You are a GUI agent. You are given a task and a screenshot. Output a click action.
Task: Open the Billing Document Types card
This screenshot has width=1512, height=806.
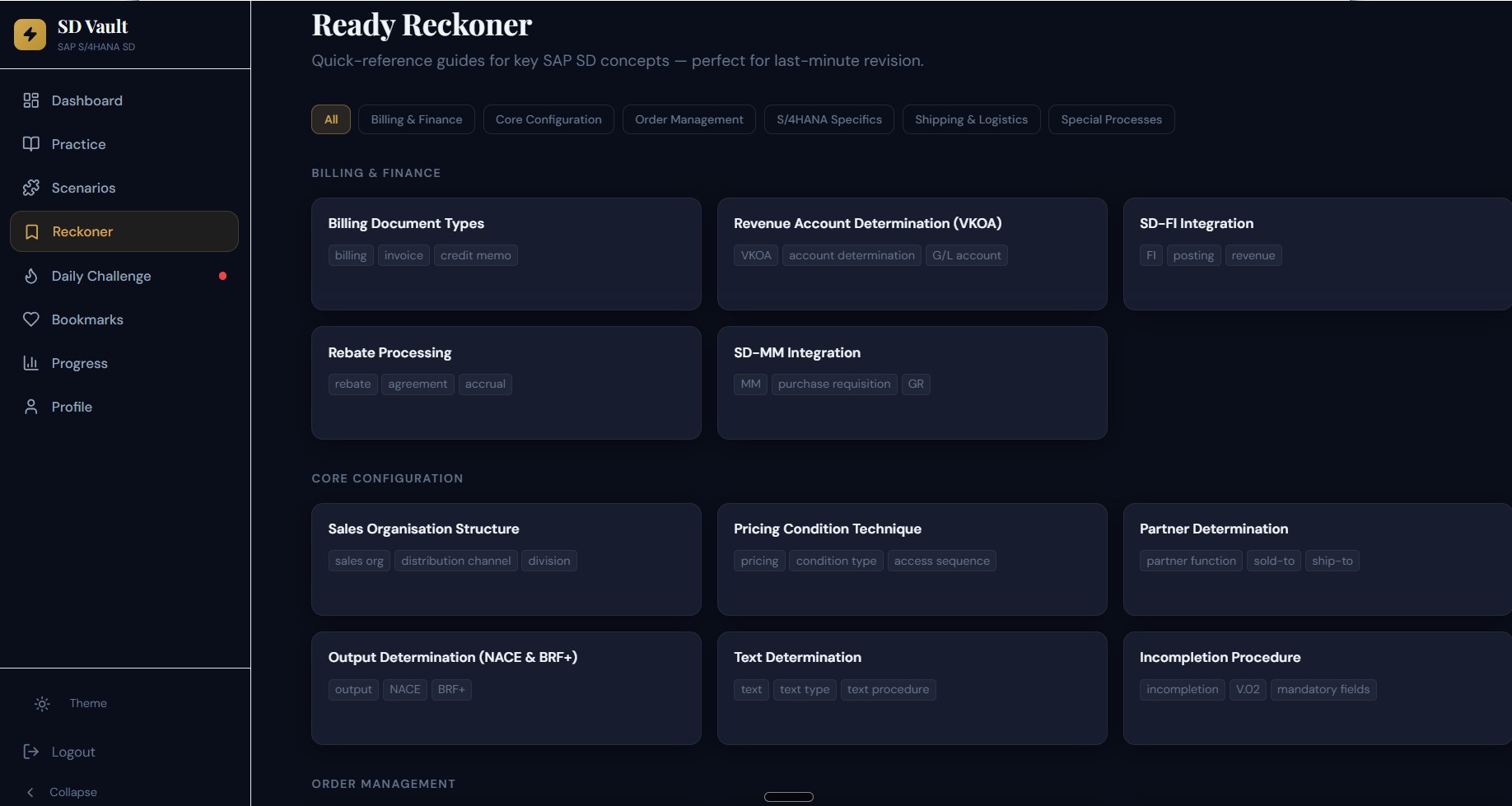(506, 254)
